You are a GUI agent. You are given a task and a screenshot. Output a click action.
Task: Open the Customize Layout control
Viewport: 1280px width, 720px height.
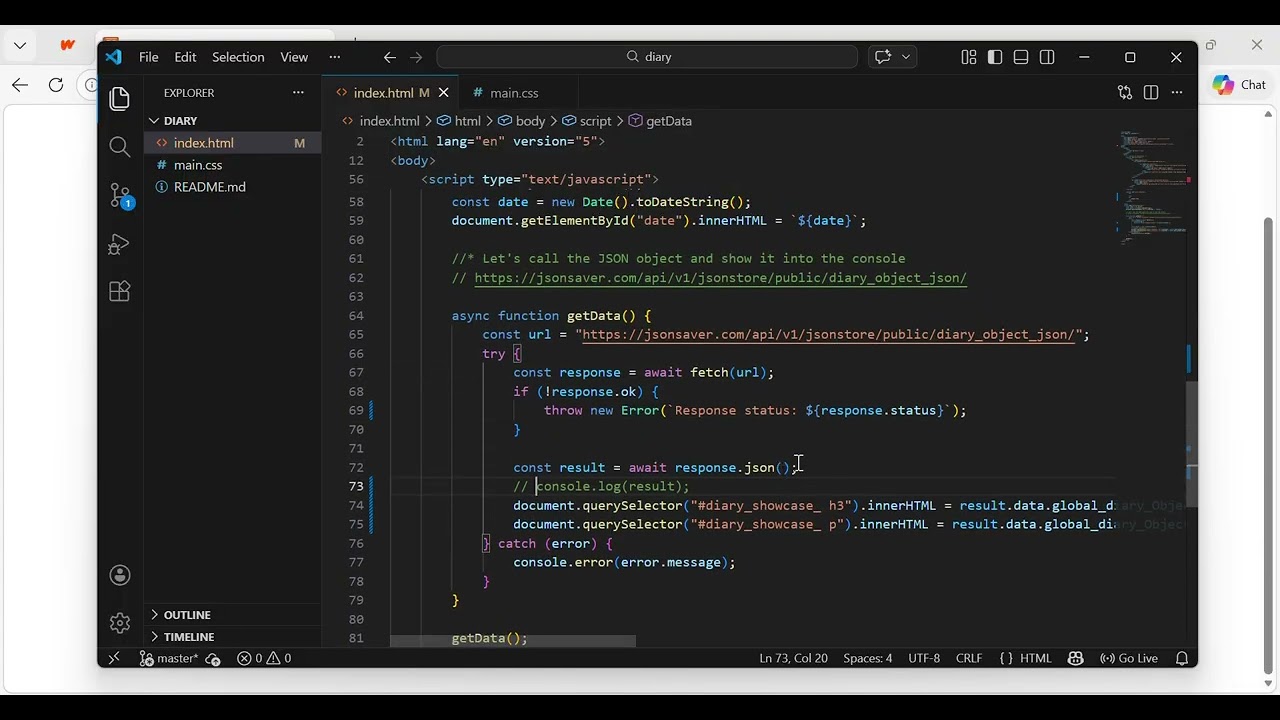(x=969, y=57)
